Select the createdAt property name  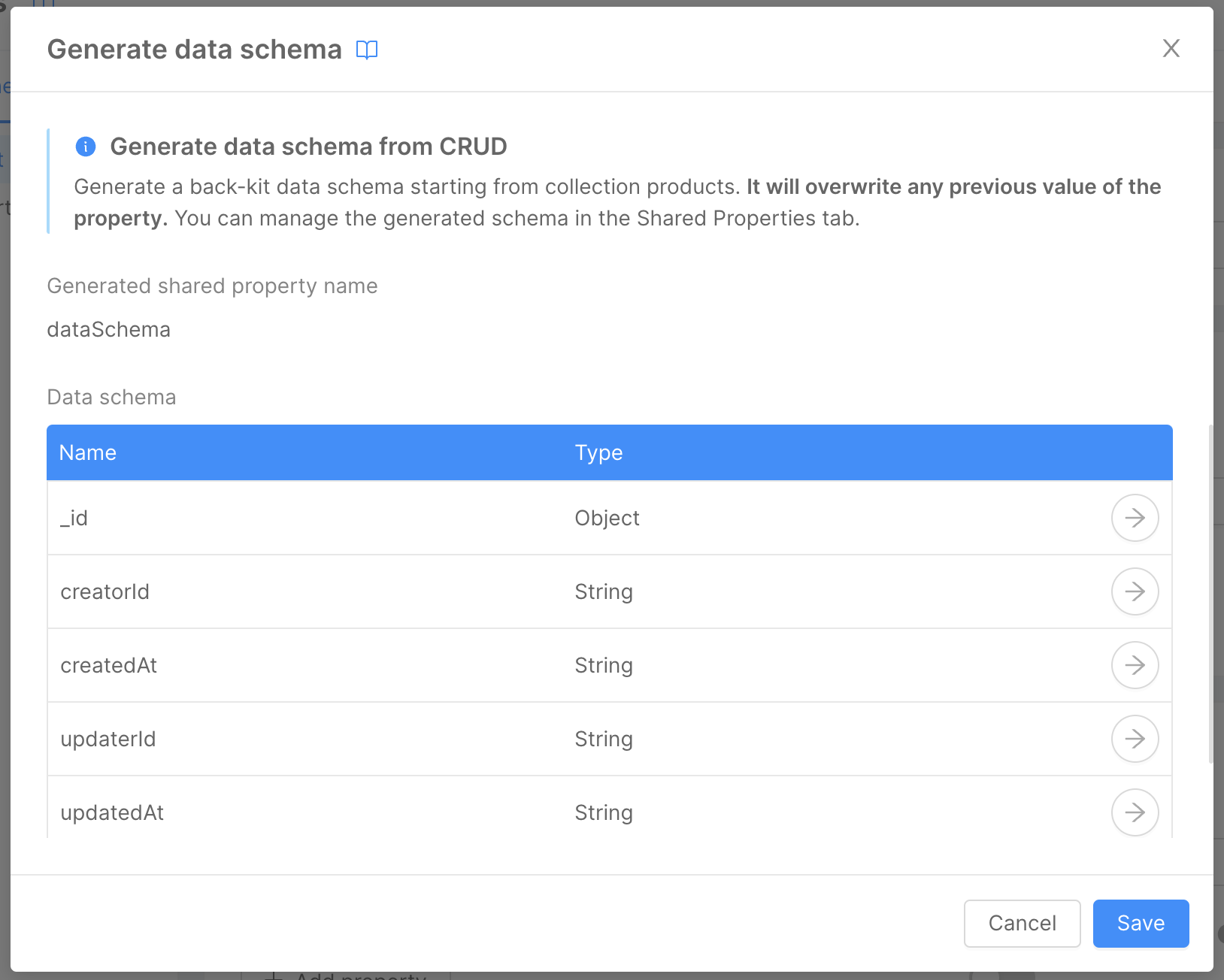(x=108, y=665)
